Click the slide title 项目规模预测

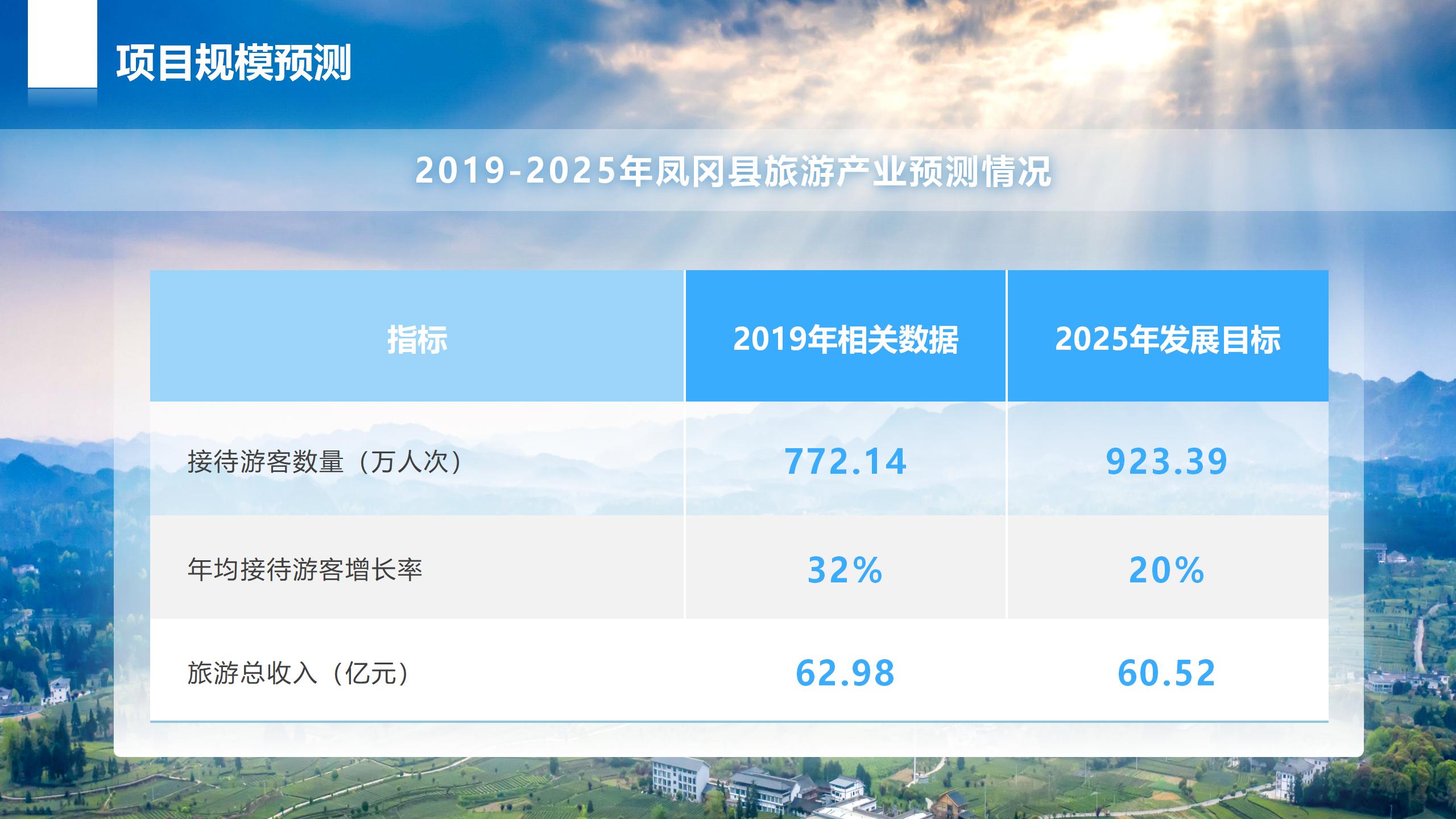tap(234, 63)
